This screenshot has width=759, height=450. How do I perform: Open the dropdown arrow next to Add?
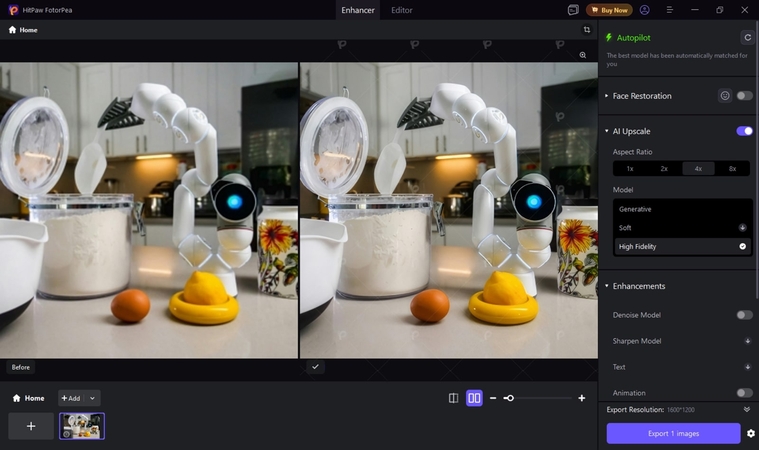93,398
